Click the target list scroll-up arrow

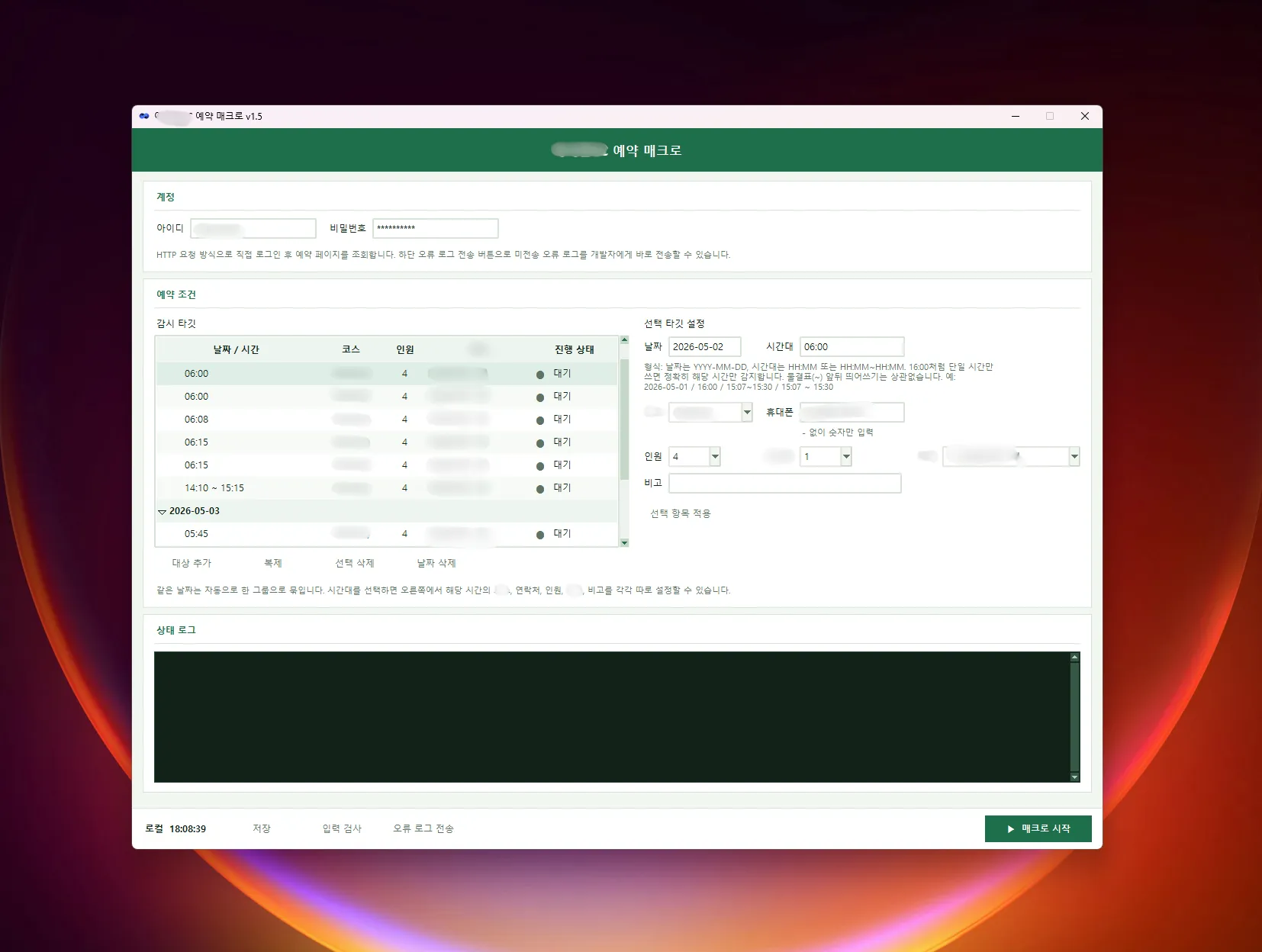(x=624, y=340)
